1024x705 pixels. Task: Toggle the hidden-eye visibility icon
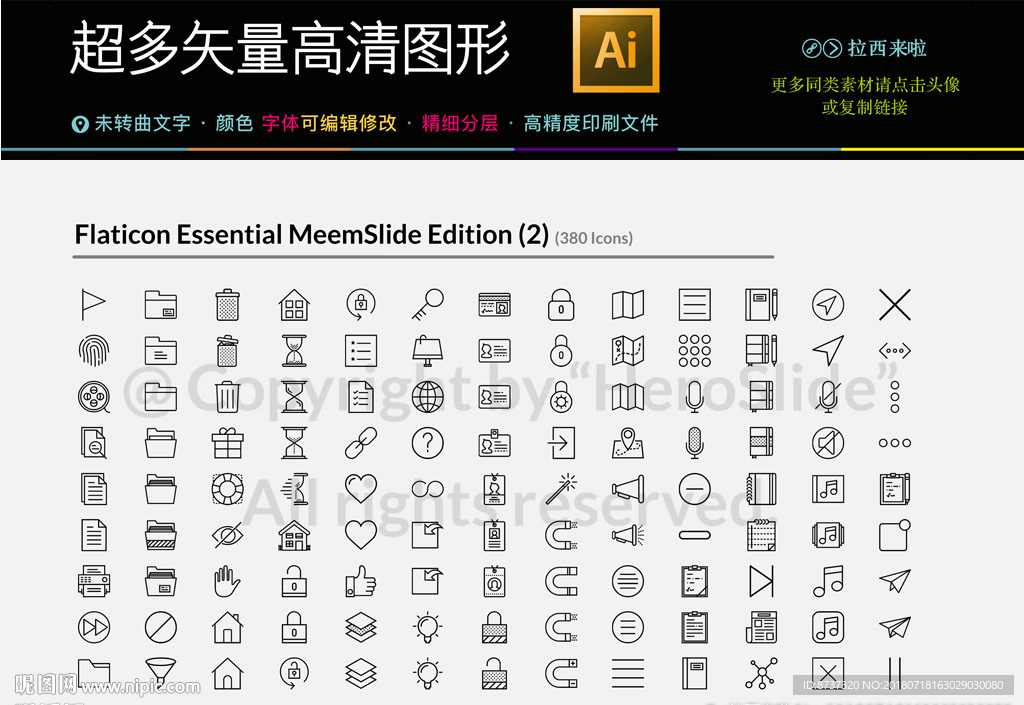[x=227, y=535]
